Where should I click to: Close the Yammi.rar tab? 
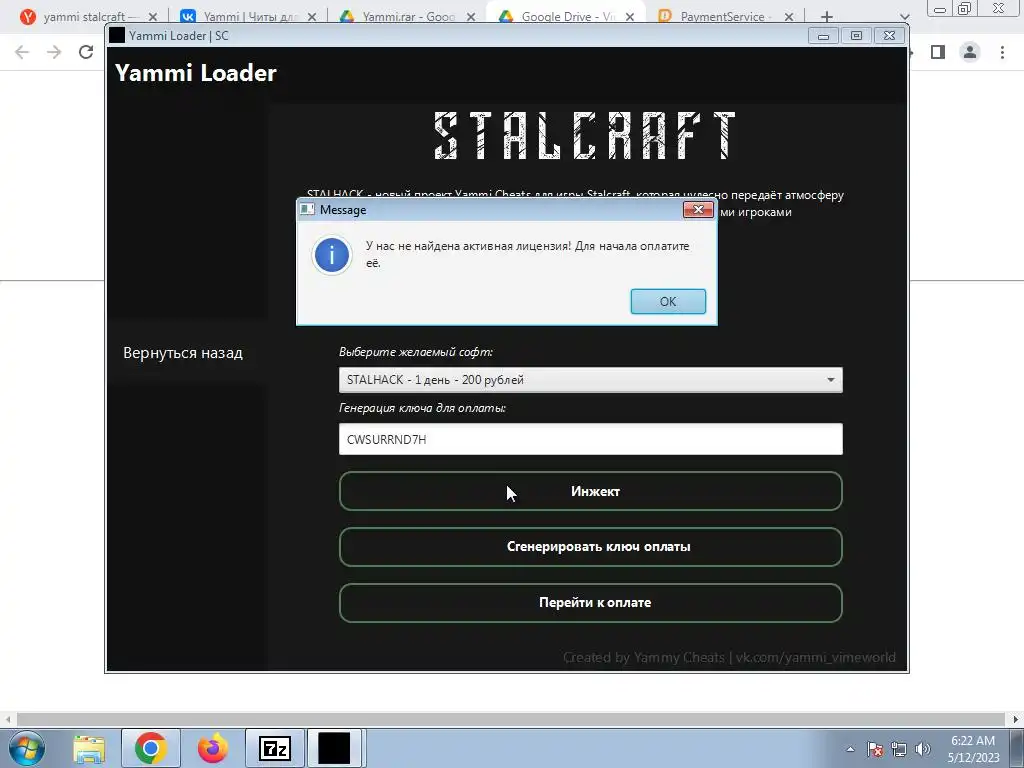point(471,17)
